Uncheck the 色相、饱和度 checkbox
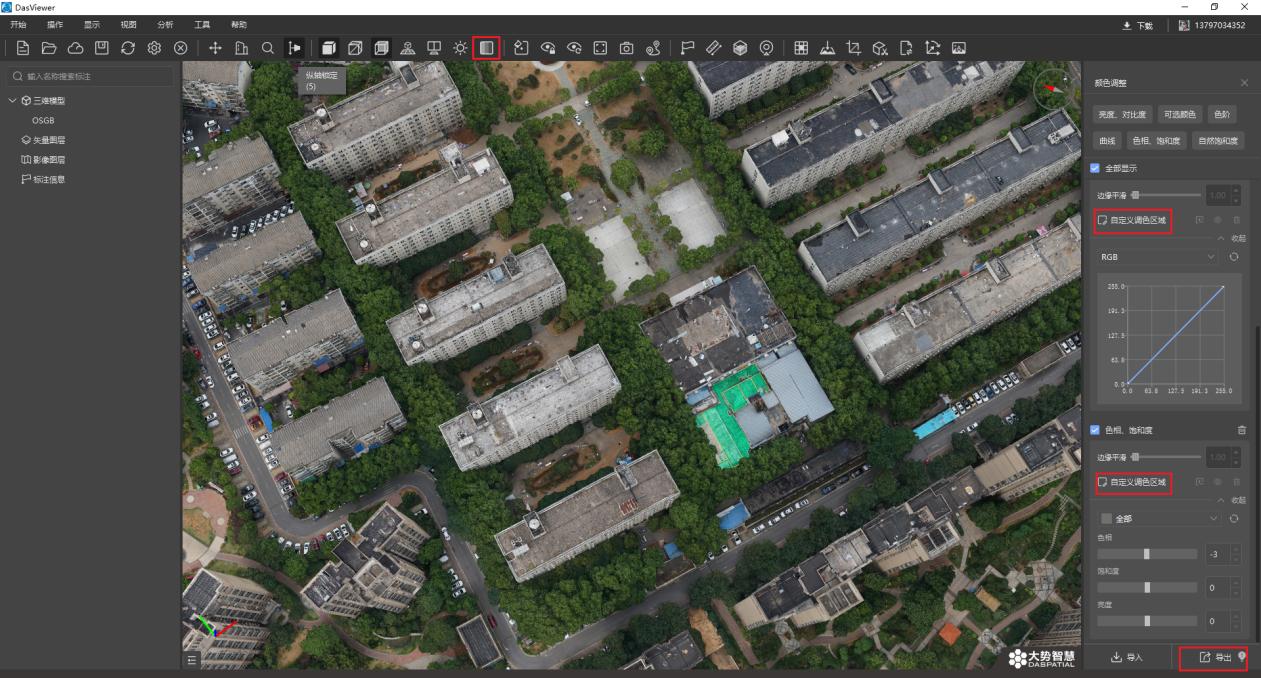This screenshot has height=678, width=1261. 1095,430
